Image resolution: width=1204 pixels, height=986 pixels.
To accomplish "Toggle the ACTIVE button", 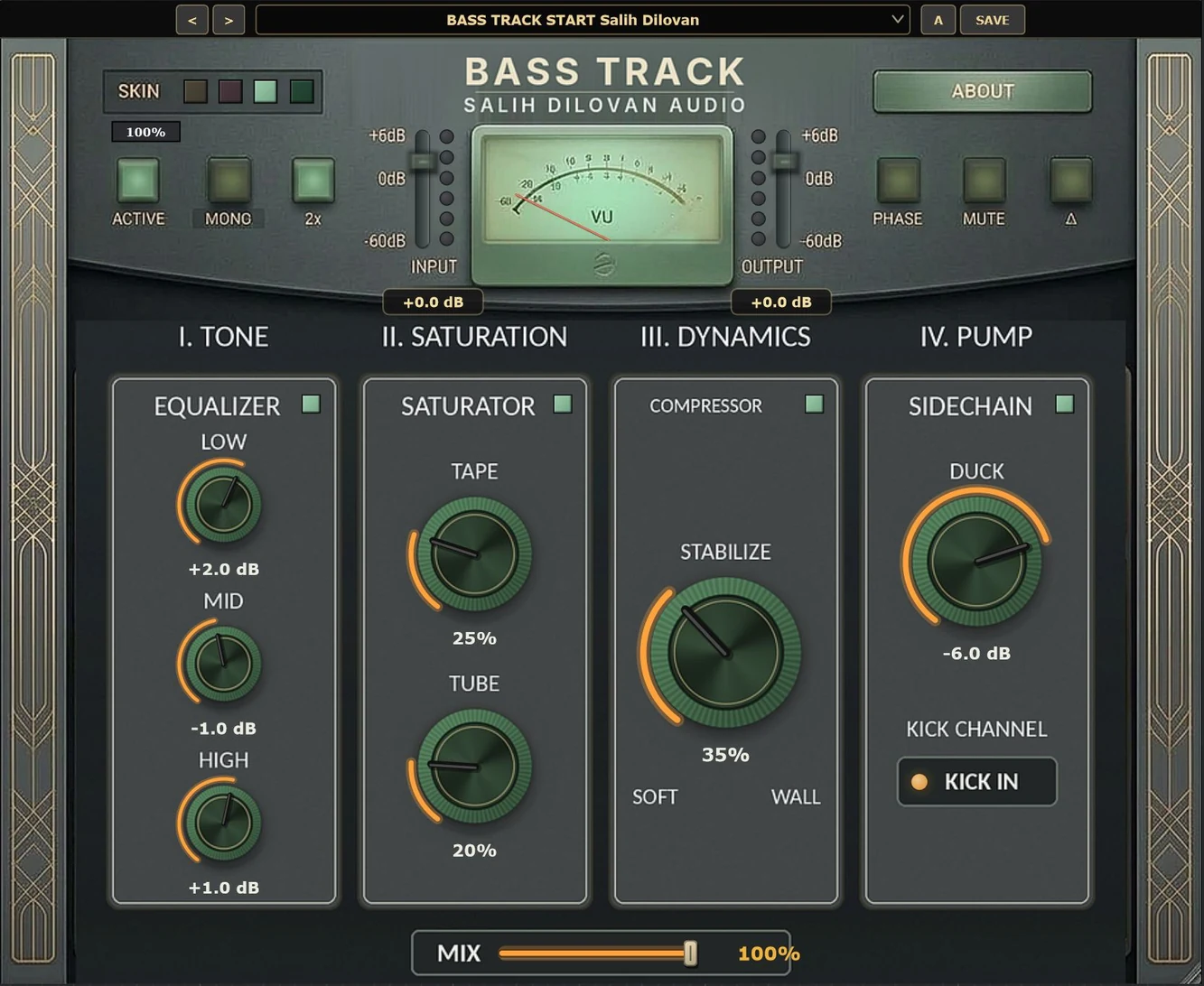I will [138, 180].
